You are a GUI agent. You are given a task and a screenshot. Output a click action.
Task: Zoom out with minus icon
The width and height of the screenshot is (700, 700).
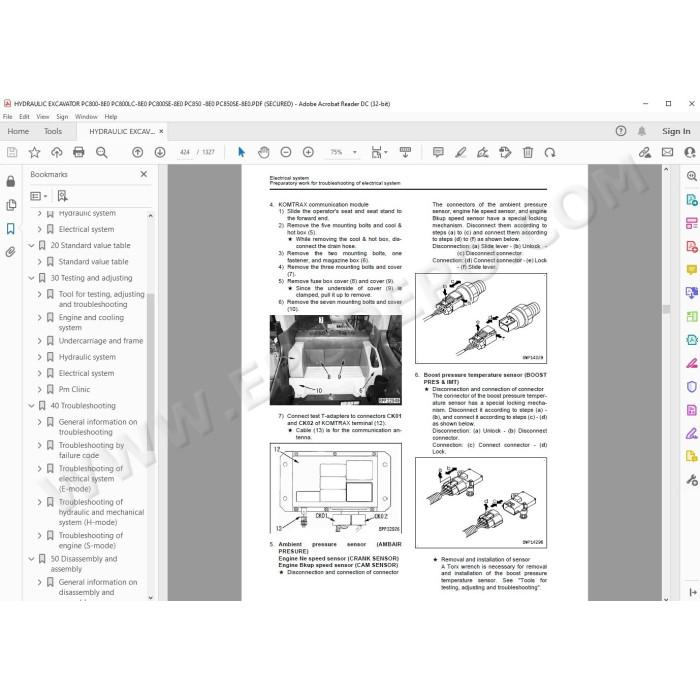pyautogui.click(x=286, y=152)
